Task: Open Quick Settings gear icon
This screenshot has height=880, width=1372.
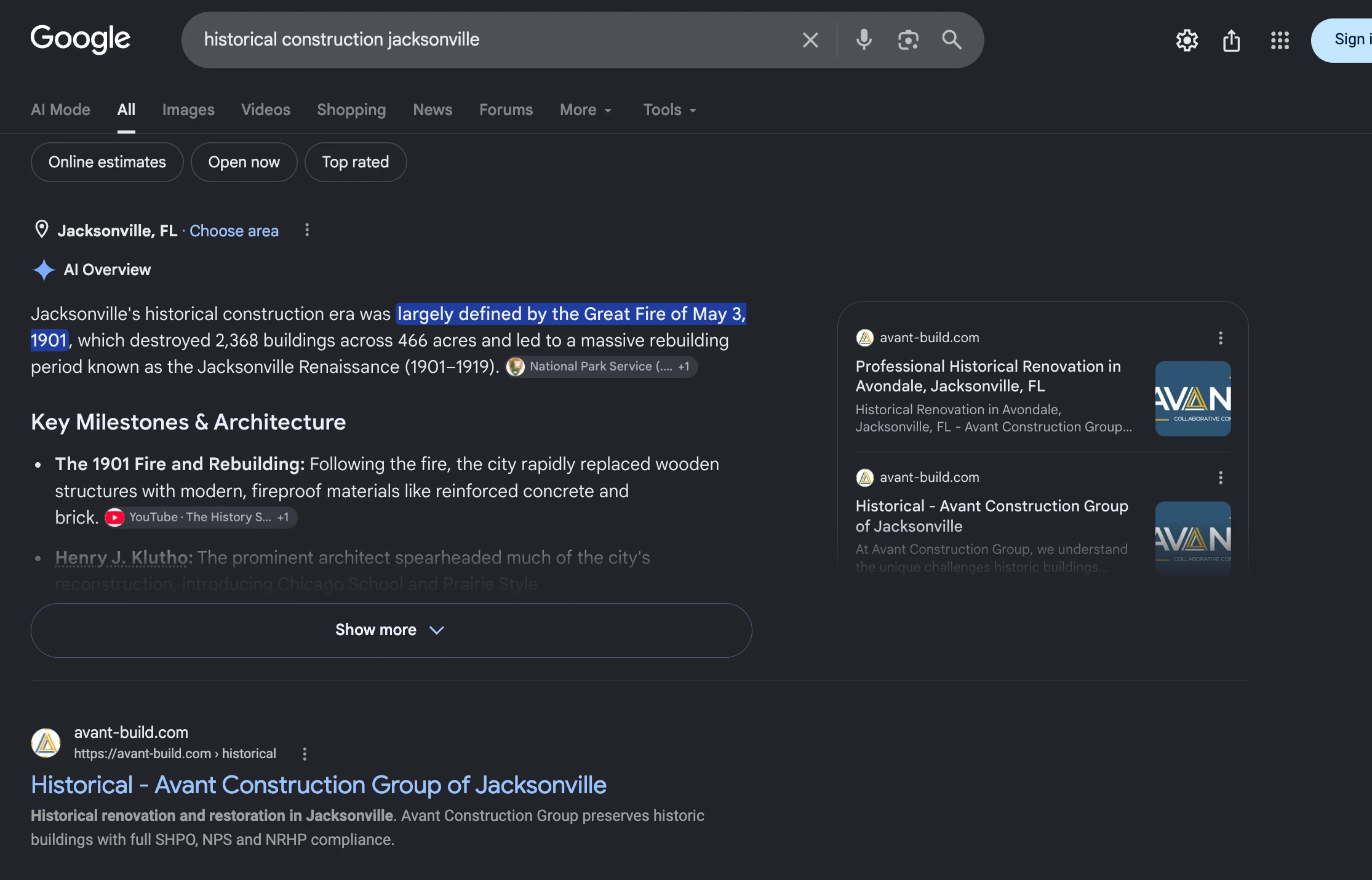Action: (1187, 41)
